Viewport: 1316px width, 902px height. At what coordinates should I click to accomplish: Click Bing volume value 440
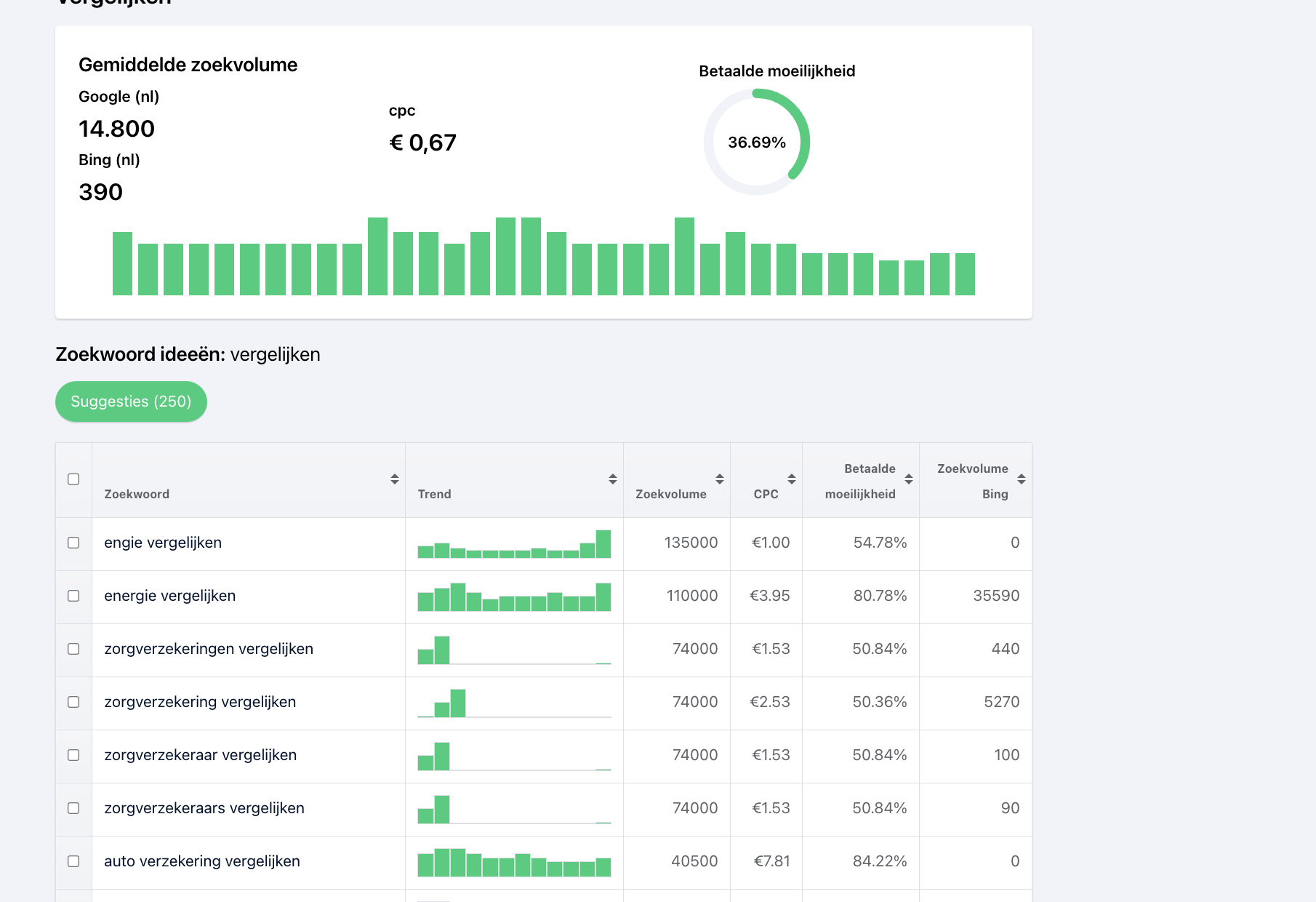click(x=1006, y=649)
